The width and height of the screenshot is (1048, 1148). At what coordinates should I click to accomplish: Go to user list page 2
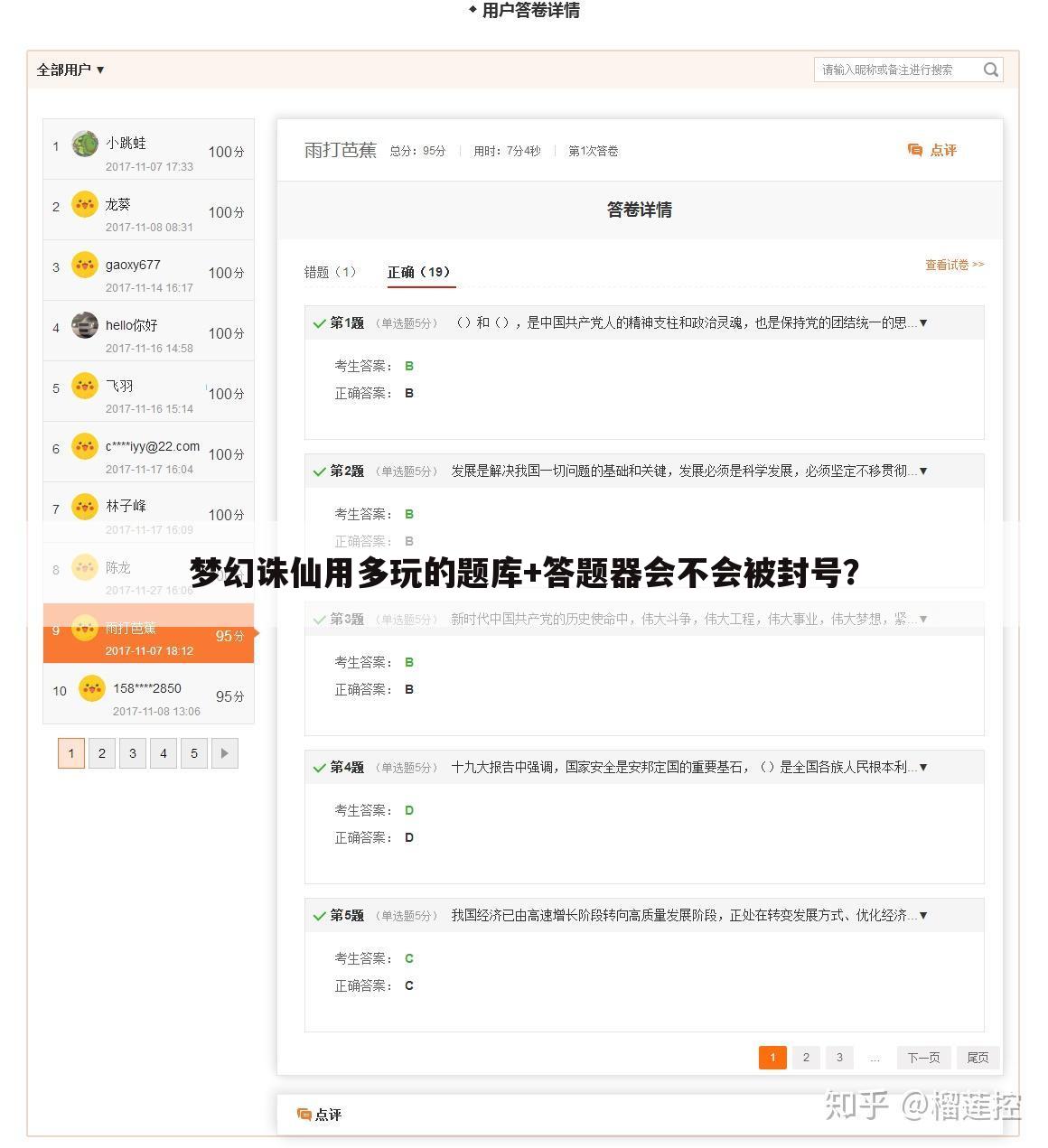[102, 753]
